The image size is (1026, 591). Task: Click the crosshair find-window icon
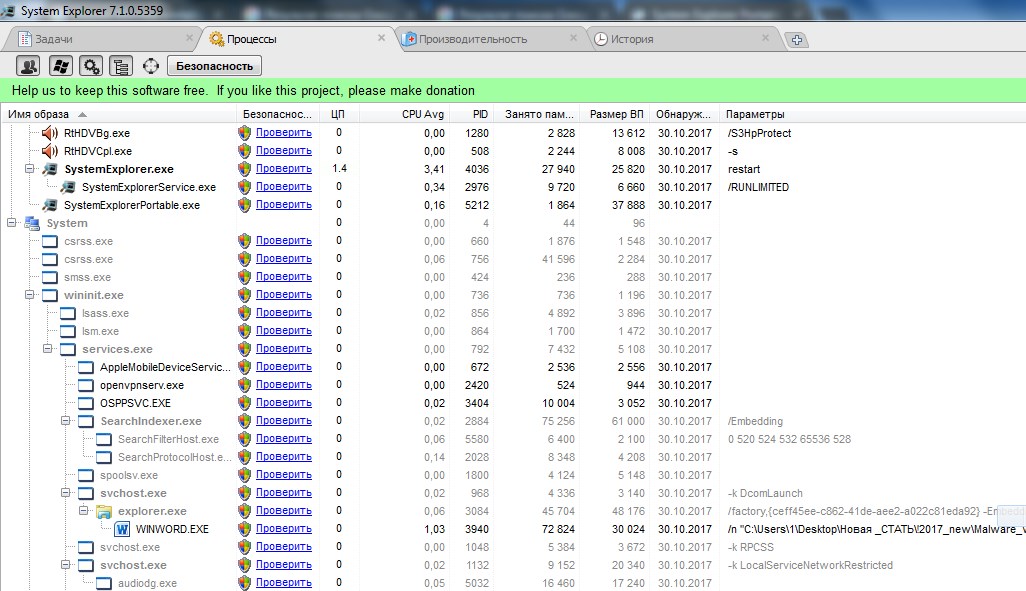pyautogui.click(x=151, y=66)
